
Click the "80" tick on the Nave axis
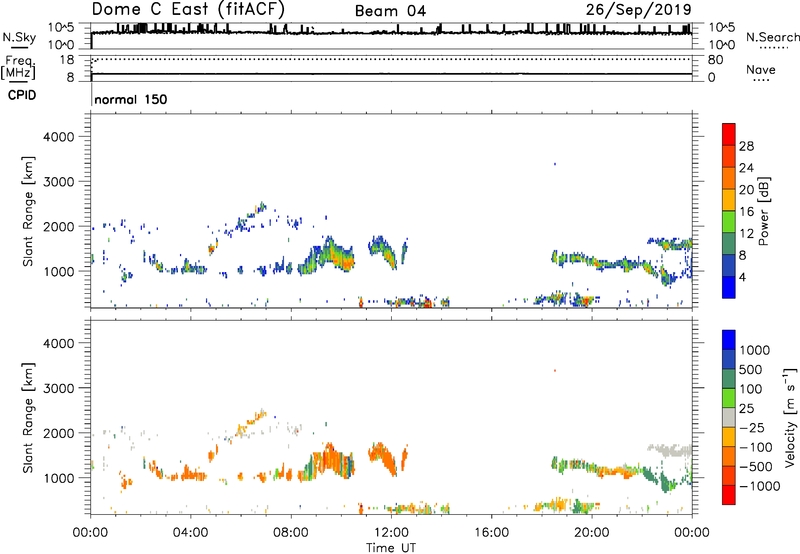pos(715,60)
